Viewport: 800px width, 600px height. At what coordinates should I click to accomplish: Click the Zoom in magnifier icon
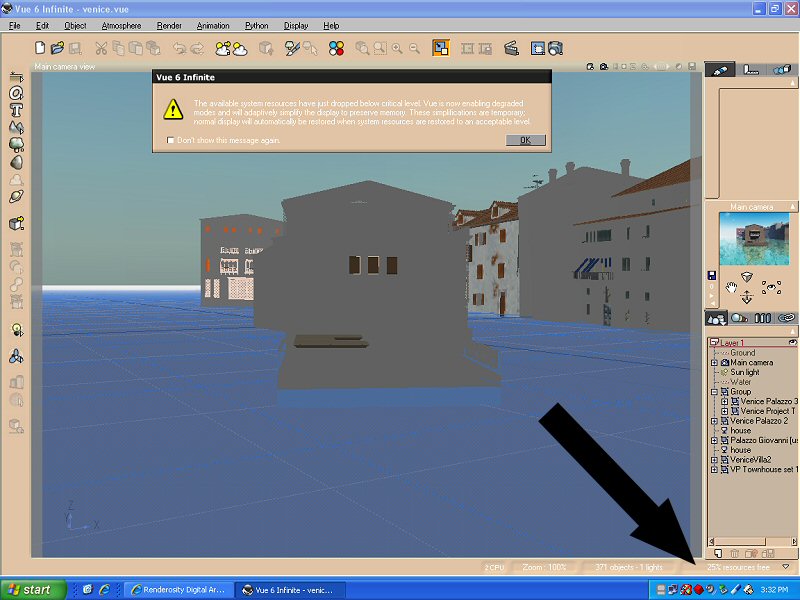pos(397,48)
